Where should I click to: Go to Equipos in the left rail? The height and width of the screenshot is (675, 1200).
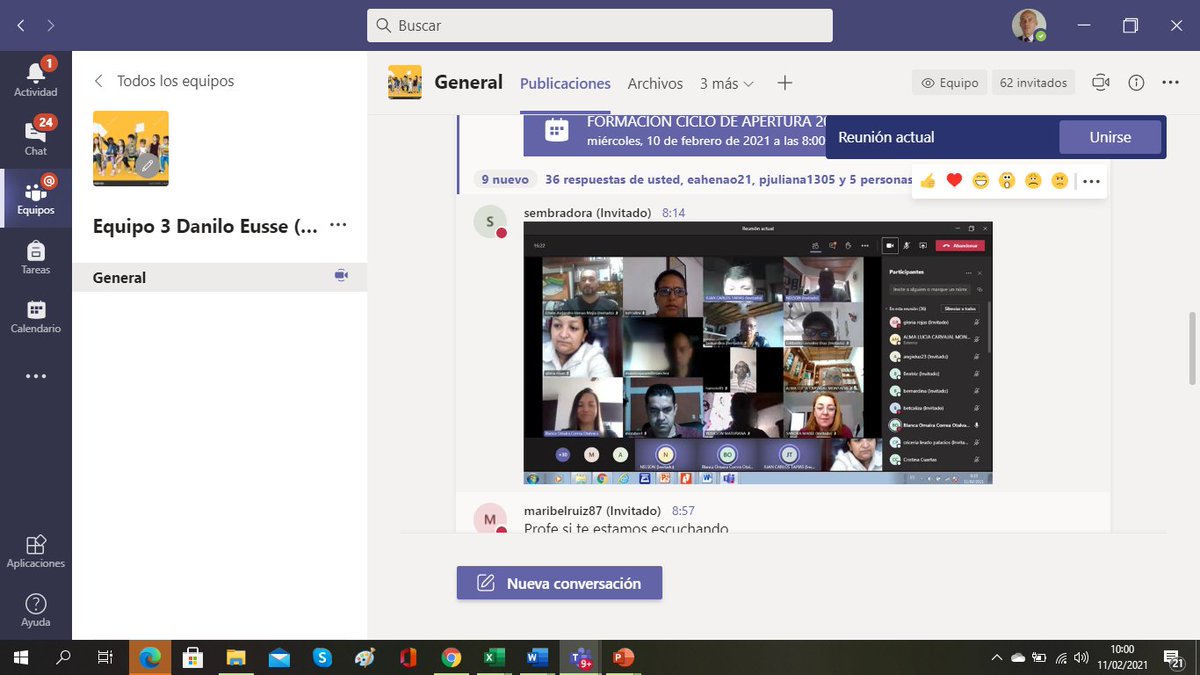[36, 195]
